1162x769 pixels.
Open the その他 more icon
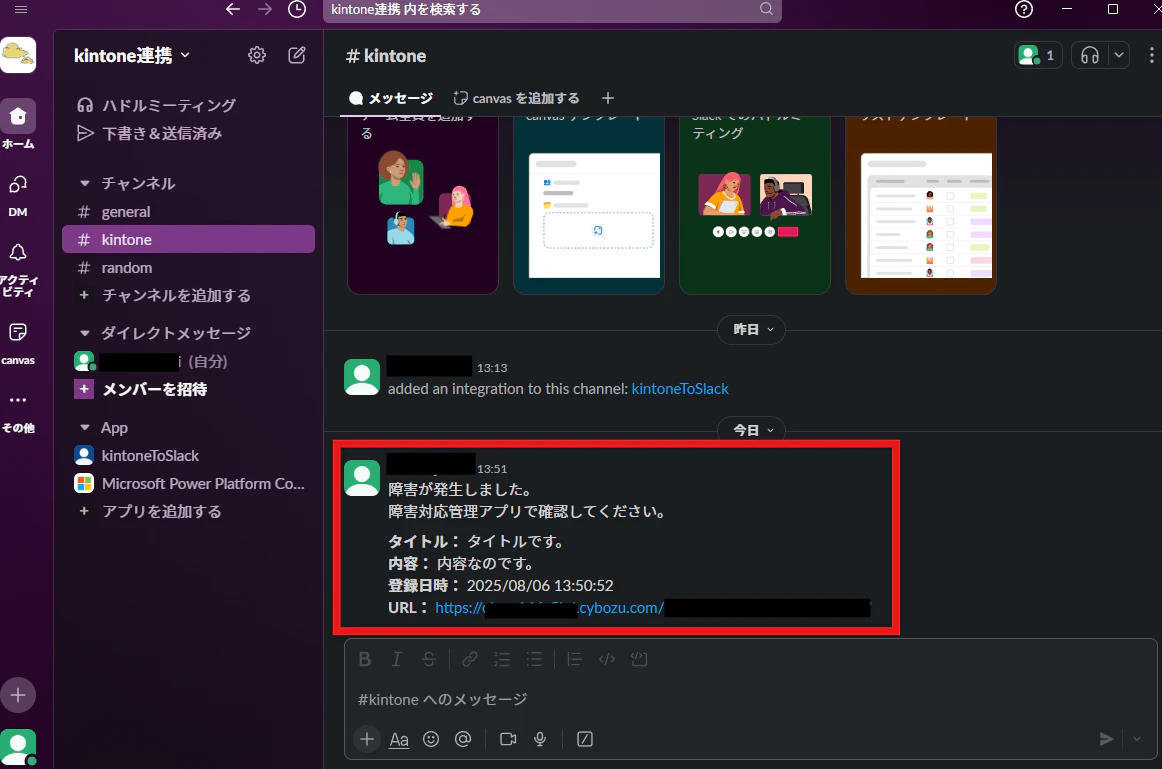[18, 400]
